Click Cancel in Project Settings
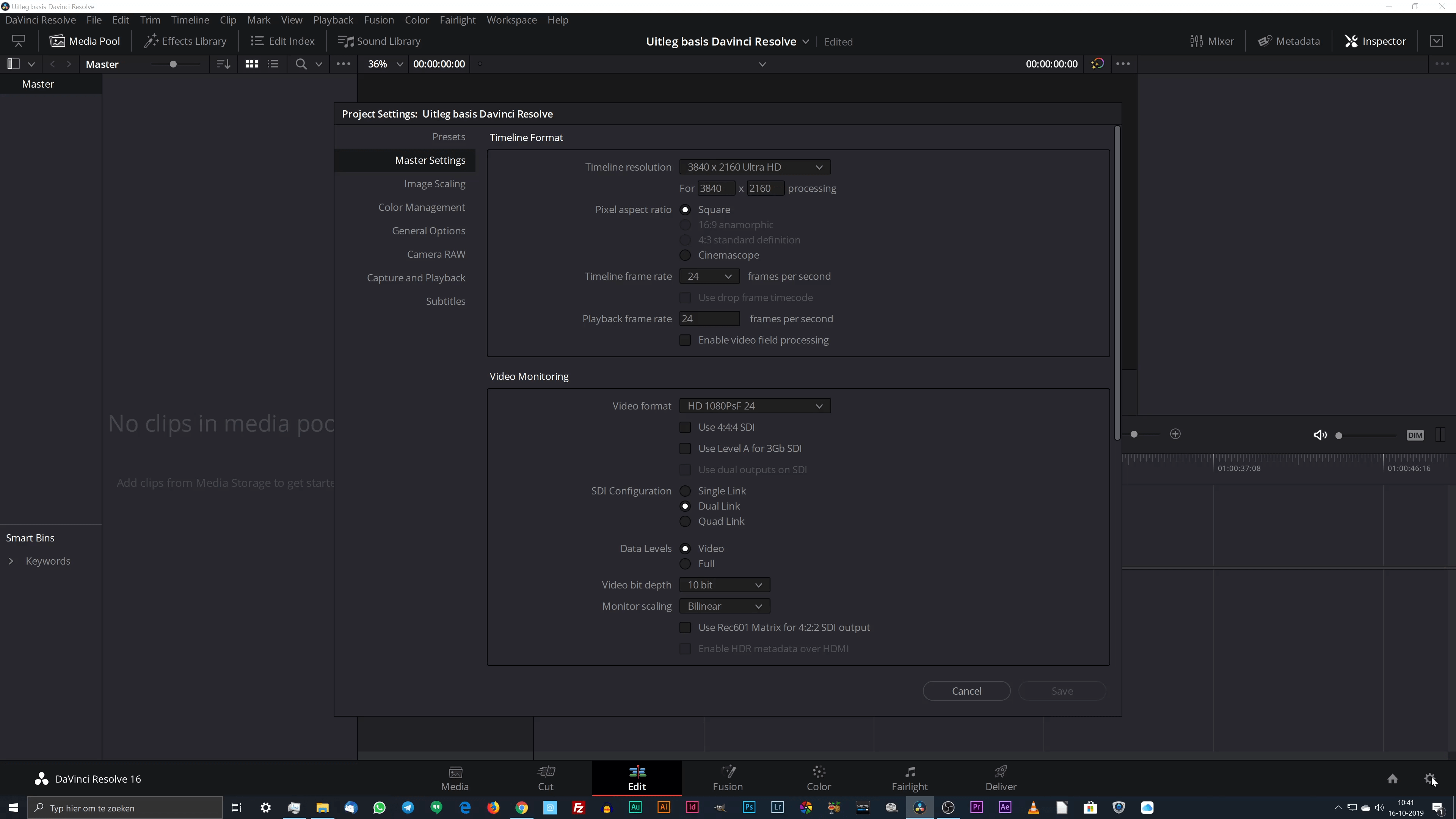The image size is (1456, 819). [966, 691]
